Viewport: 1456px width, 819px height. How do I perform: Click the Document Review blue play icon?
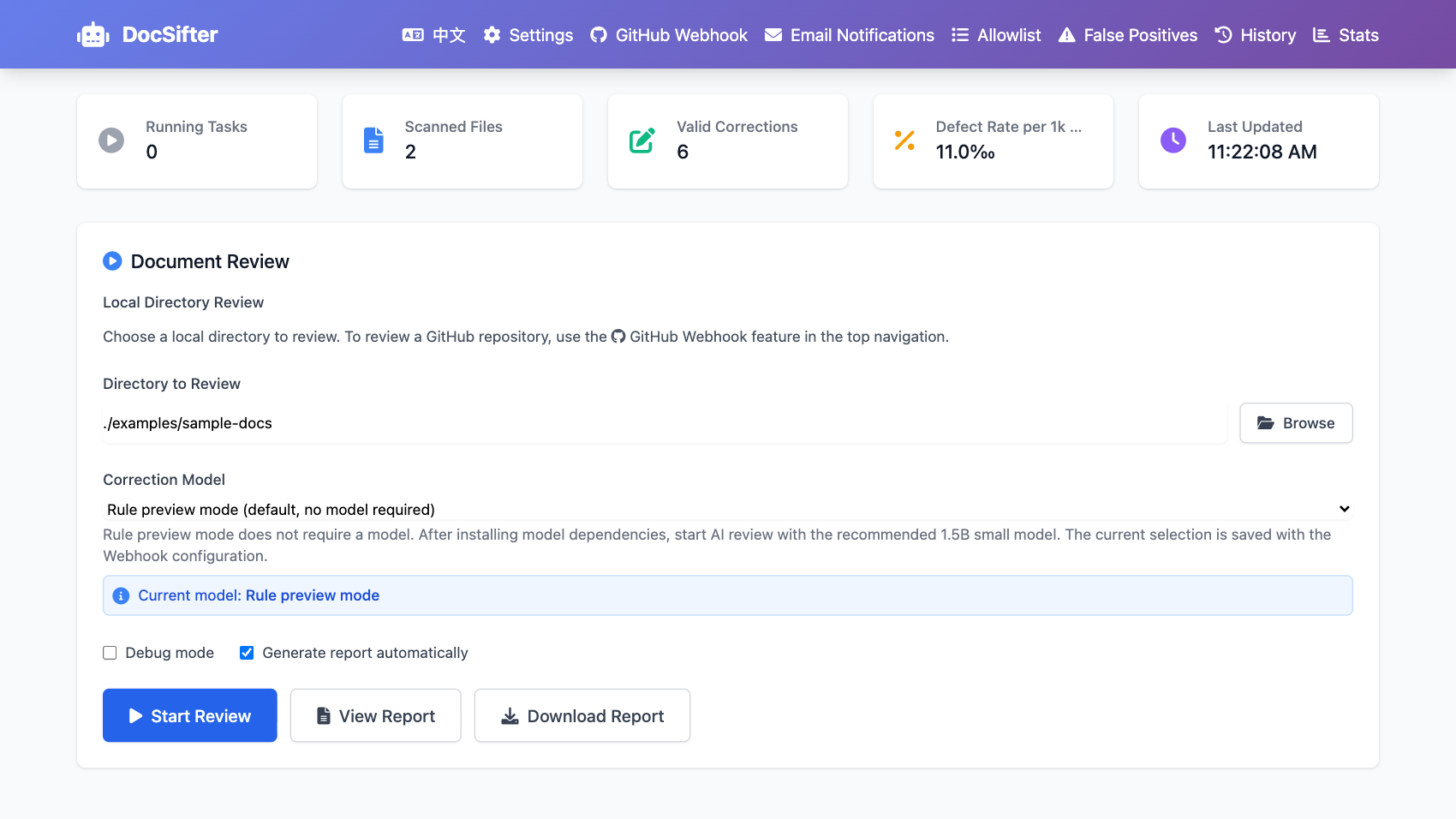coord(112,261)
